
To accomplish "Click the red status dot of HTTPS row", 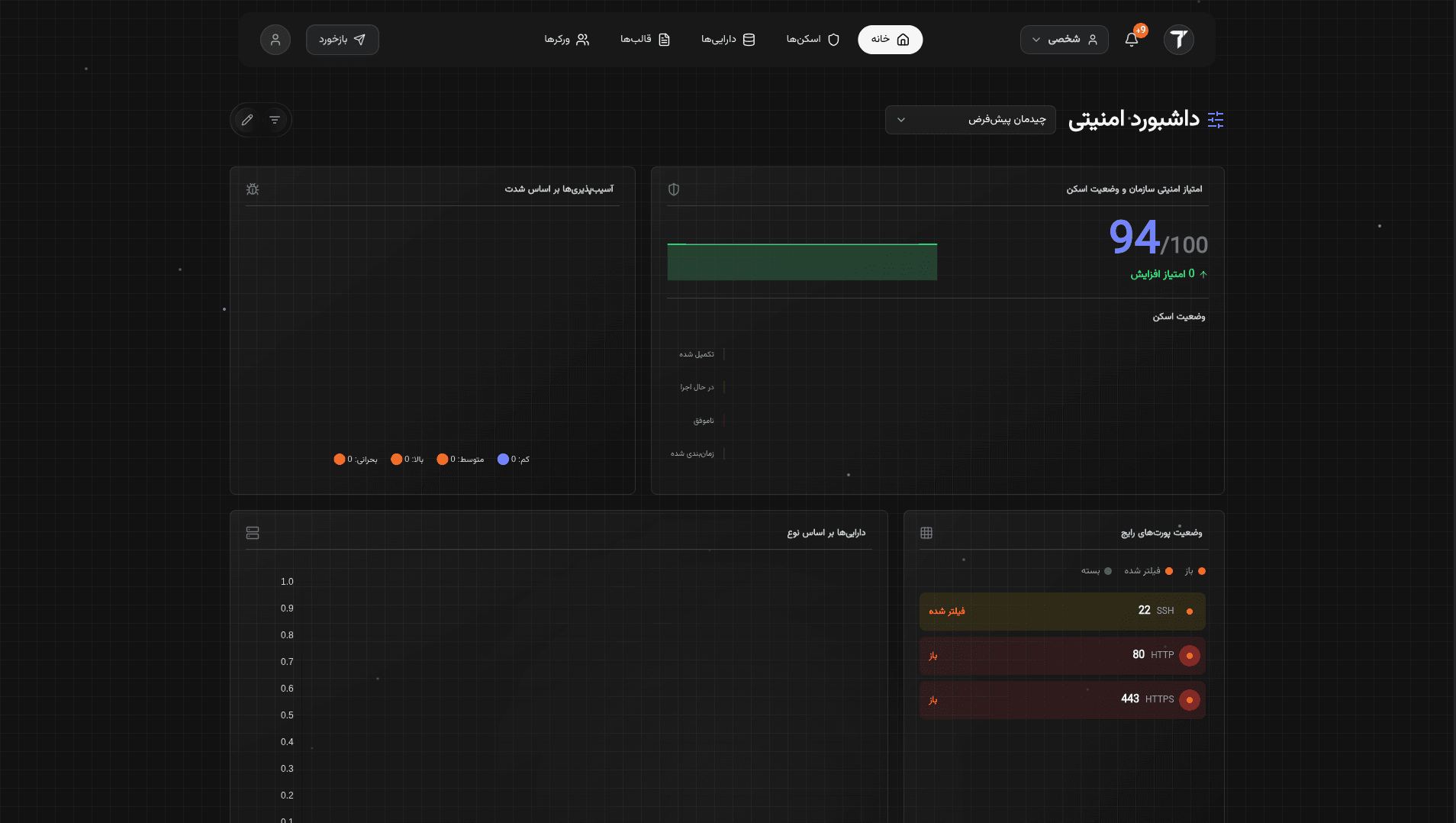I will (x=1190, y=700).
